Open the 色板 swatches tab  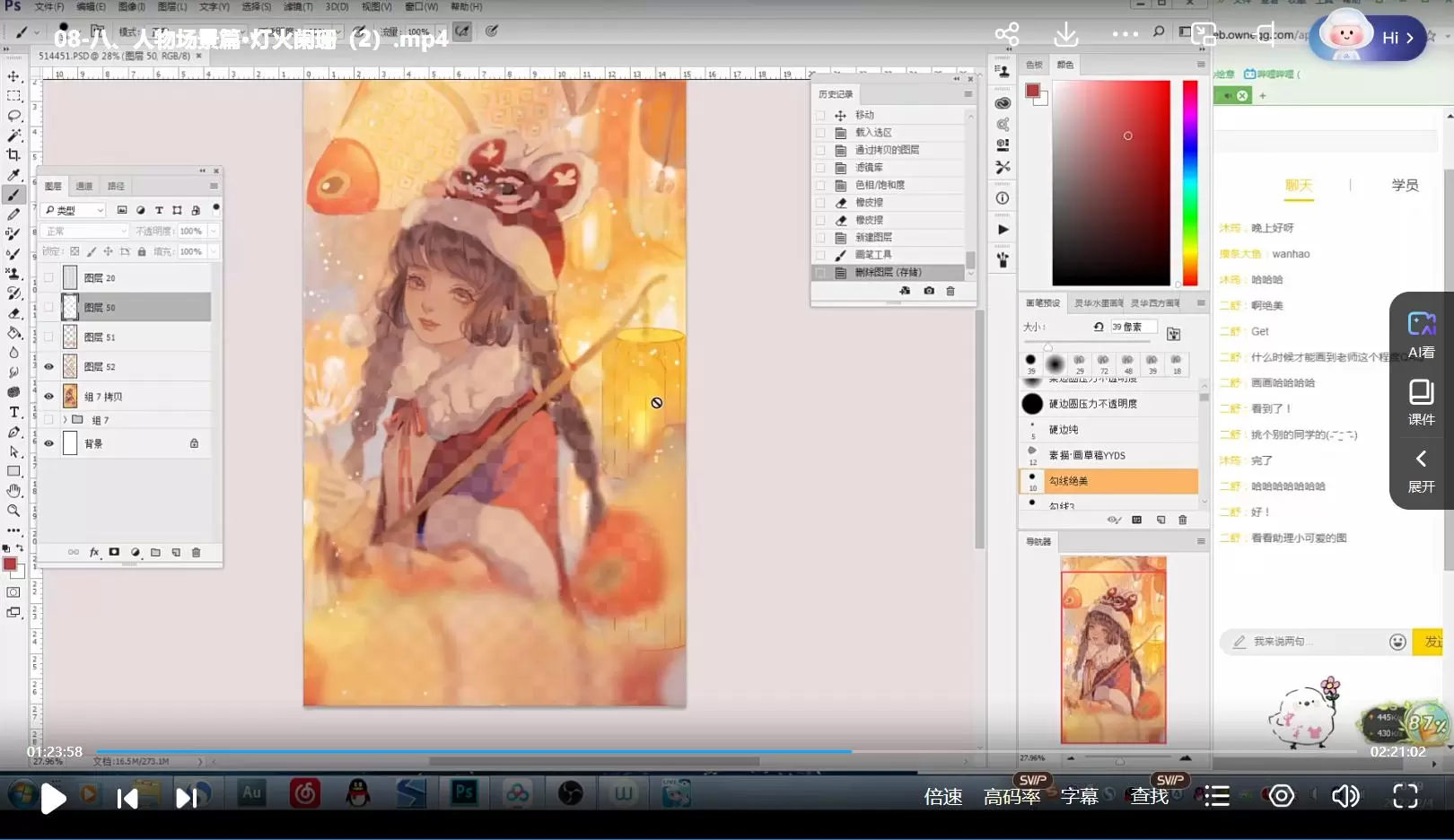click(x=1034, y=65)
